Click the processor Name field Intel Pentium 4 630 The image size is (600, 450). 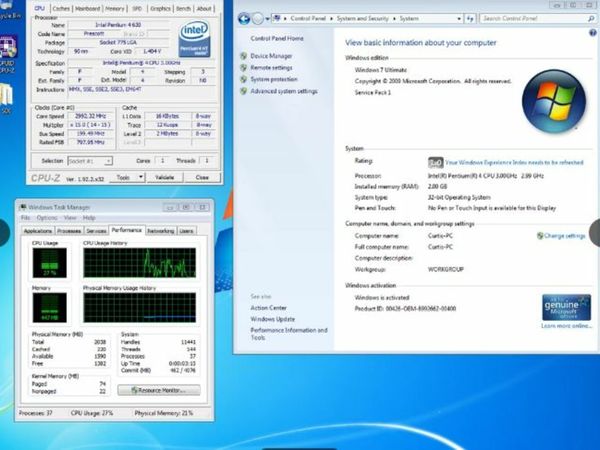118,25
